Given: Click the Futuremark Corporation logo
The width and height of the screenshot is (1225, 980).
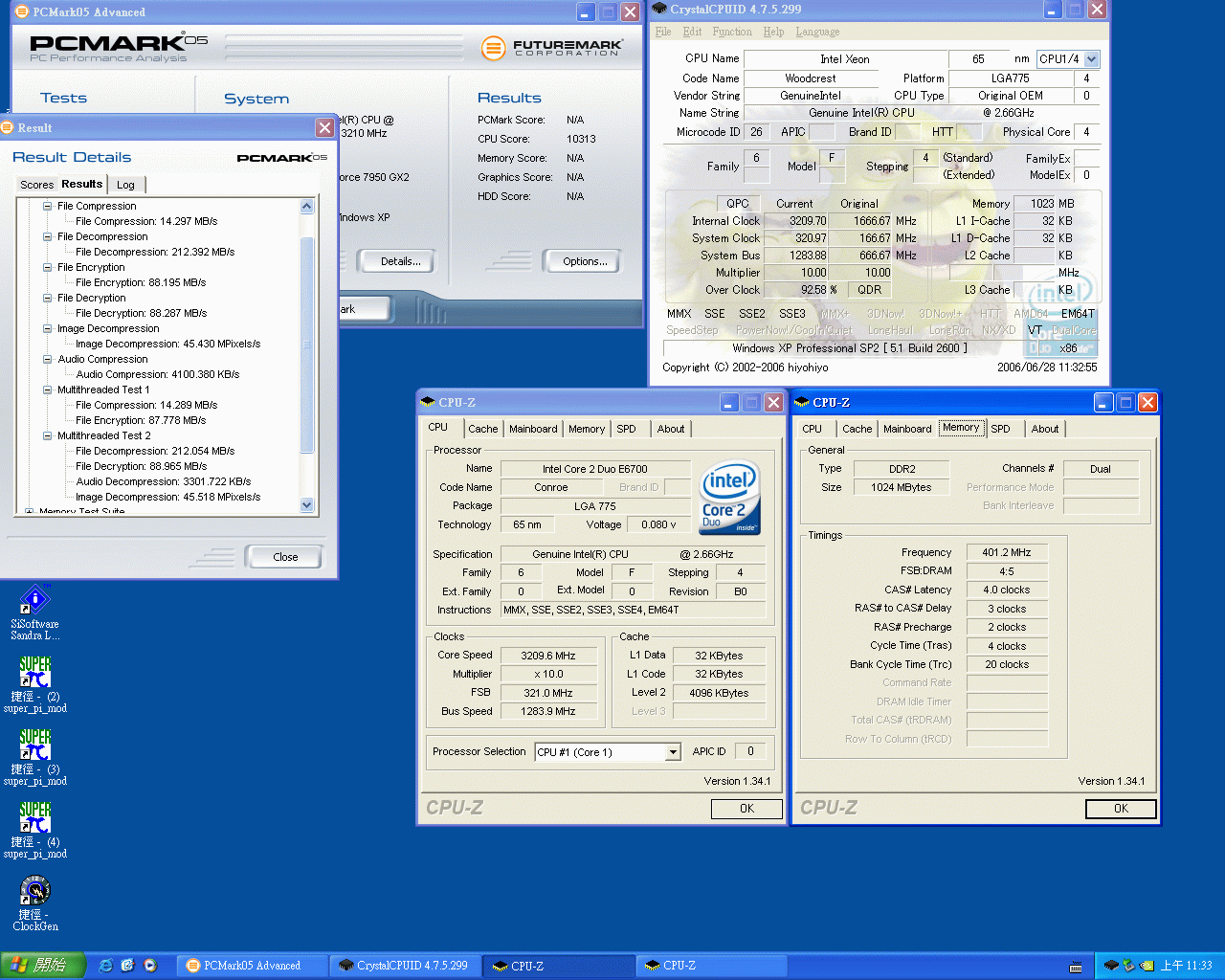Looking at the screenshot, I should click(552, 47).
